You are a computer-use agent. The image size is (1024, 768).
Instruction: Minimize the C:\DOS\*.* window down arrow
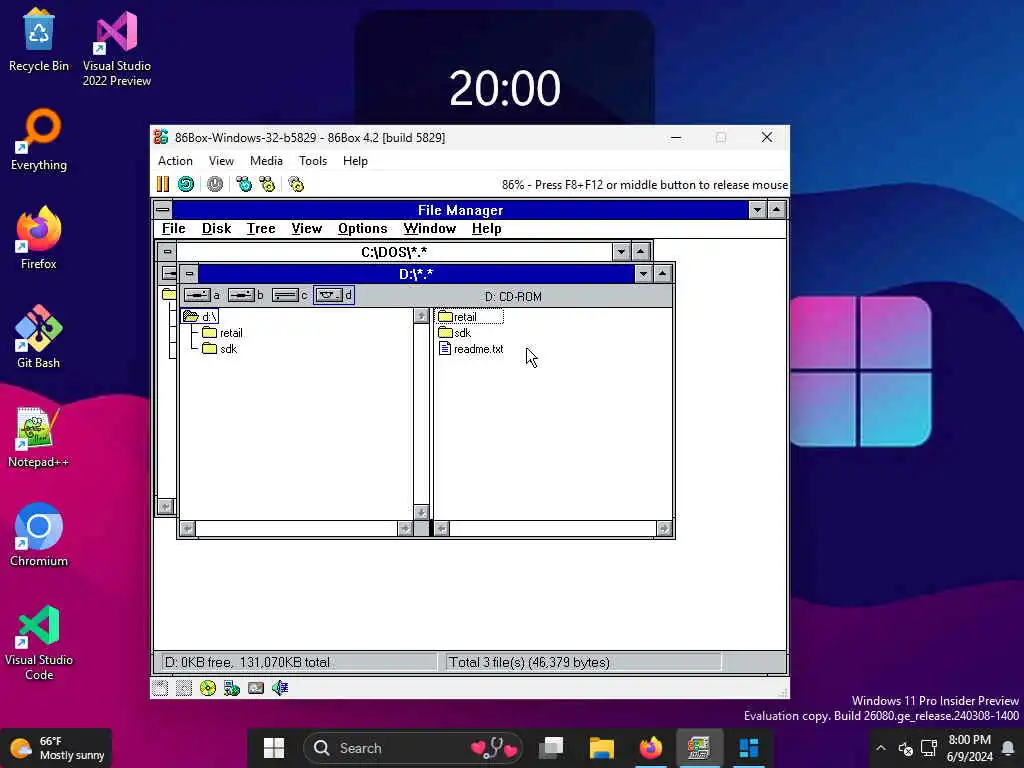[621, 251]
